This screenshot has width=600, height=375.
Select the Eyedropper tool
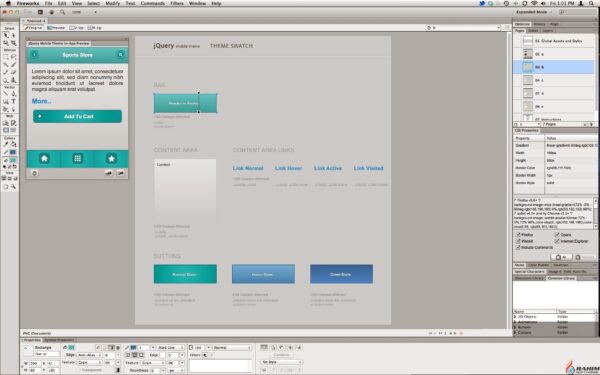6,144
